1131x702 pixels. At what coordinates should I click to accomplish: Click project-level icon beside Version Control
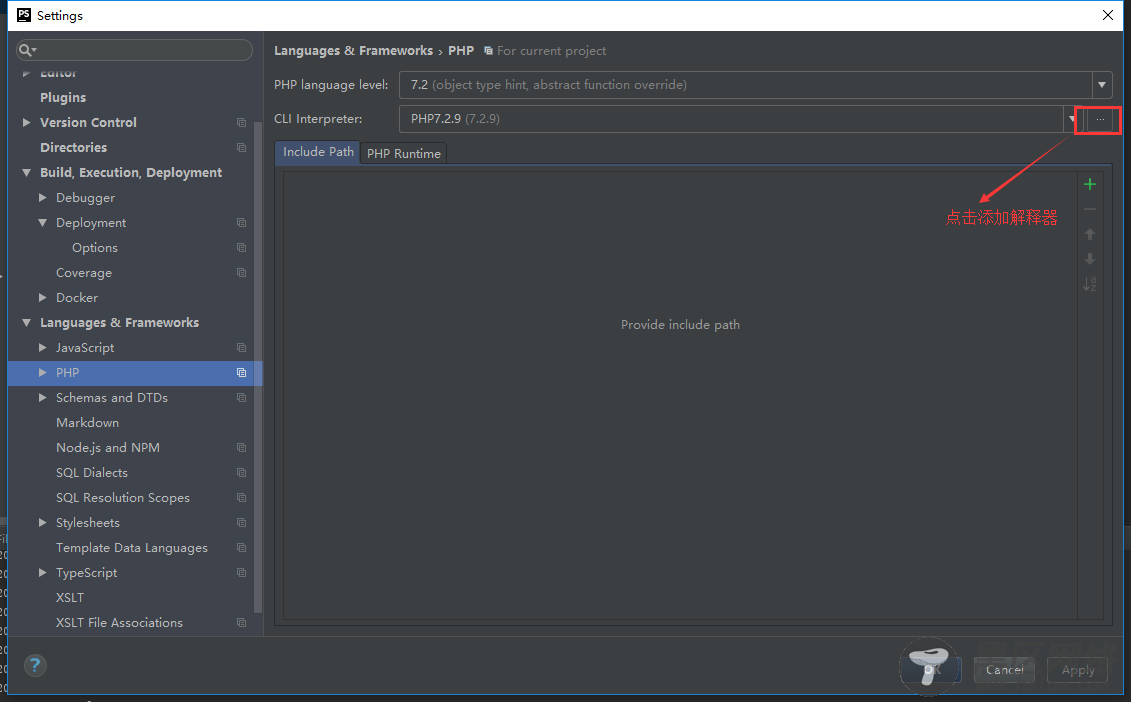coord(242,123)
